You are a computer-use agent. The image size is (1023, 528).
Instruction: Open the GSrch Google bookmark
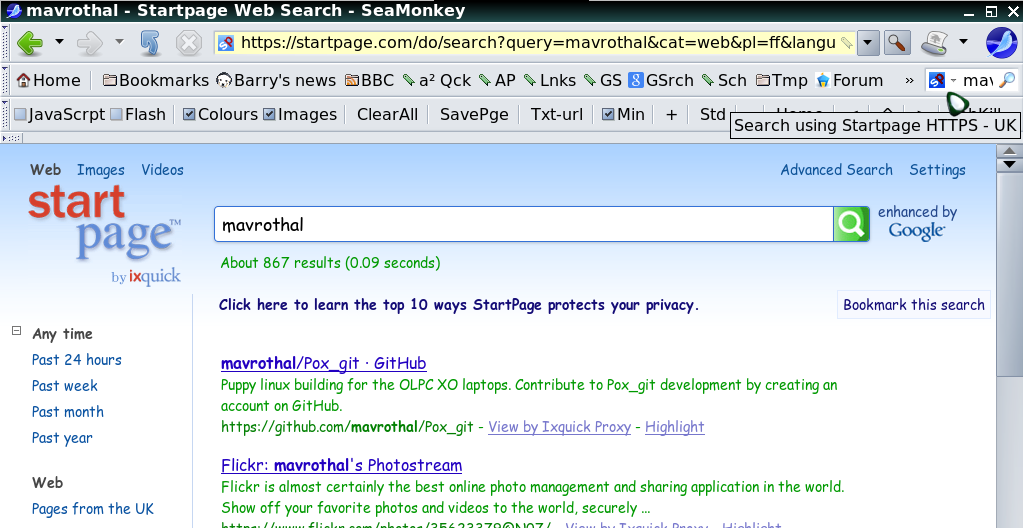click(x=661, y=80)
